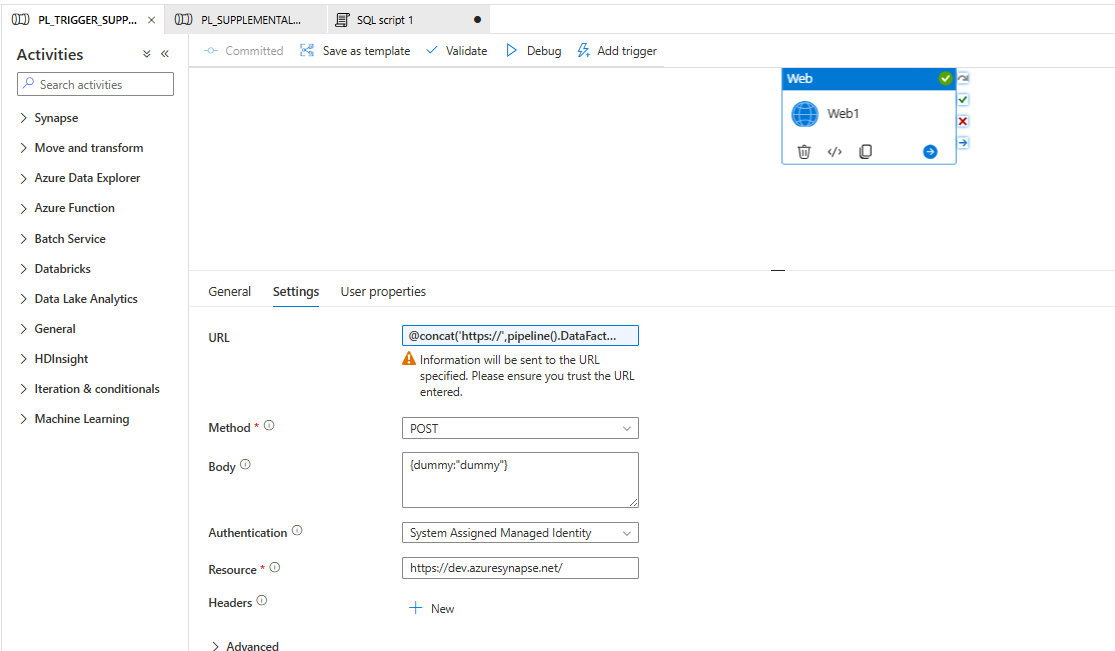The image size is (1115, 651).
Task: Show info tooltip for Headers
Action: [262, 600]
